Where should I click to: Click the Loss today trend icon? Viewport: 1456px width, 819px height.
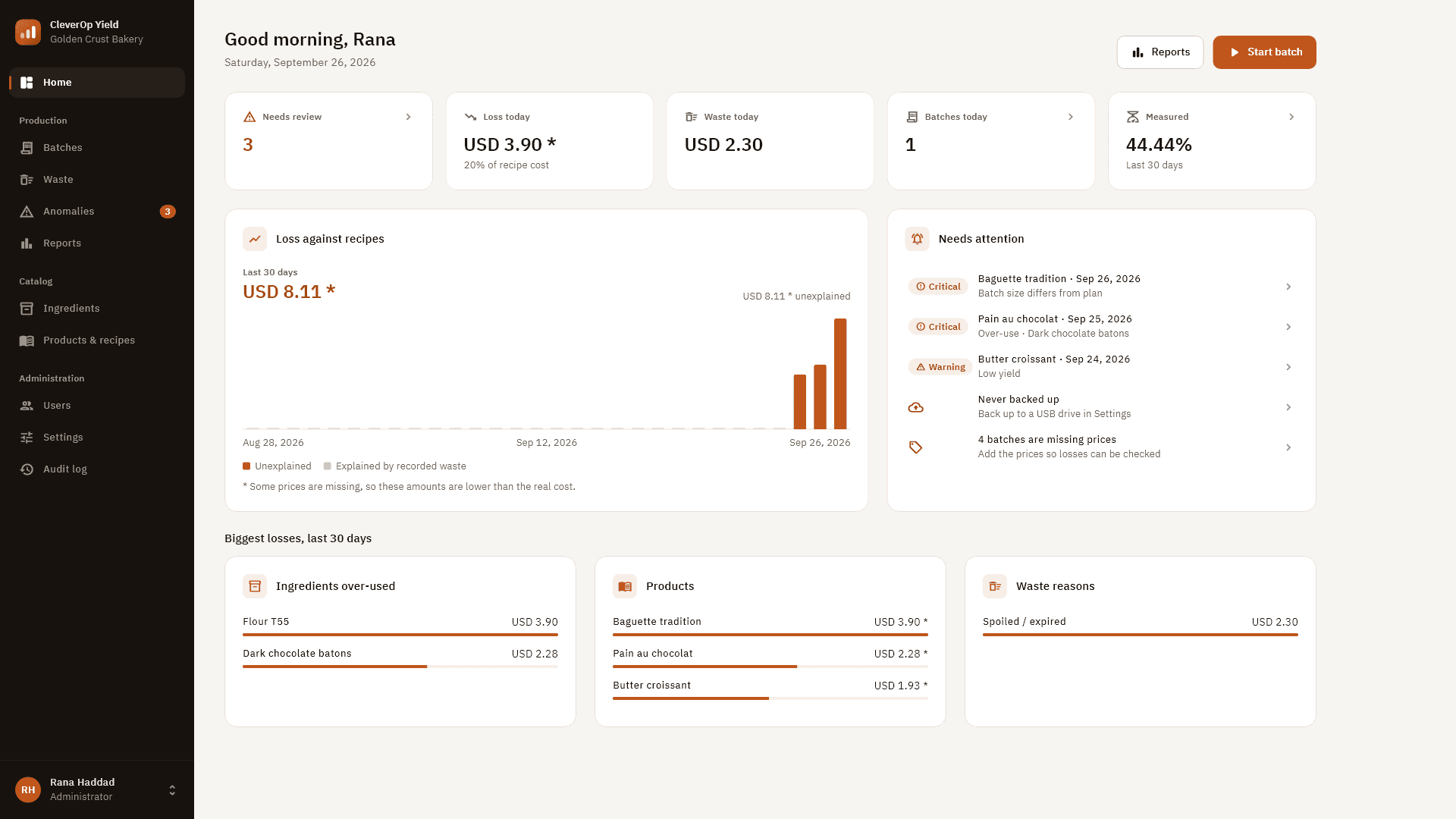[x=470, y=117]
